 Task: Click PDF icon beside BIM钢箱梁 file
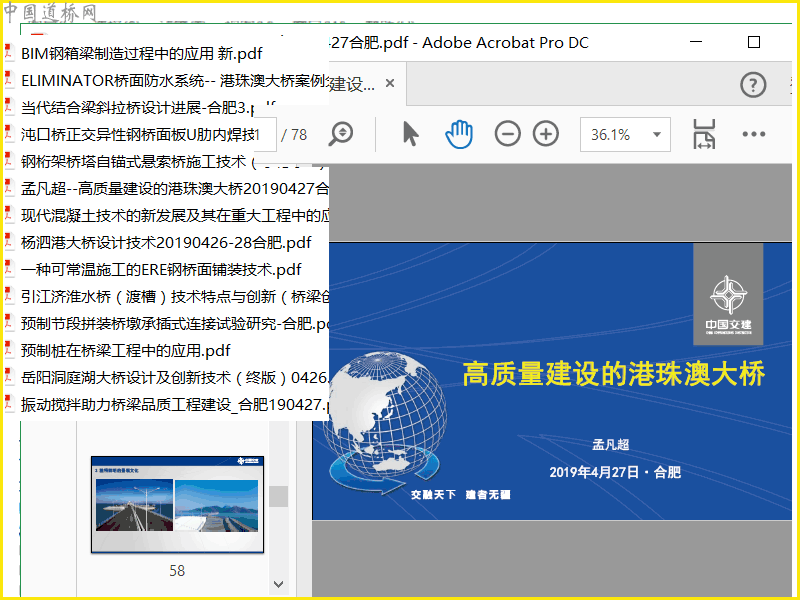(9, 53)
